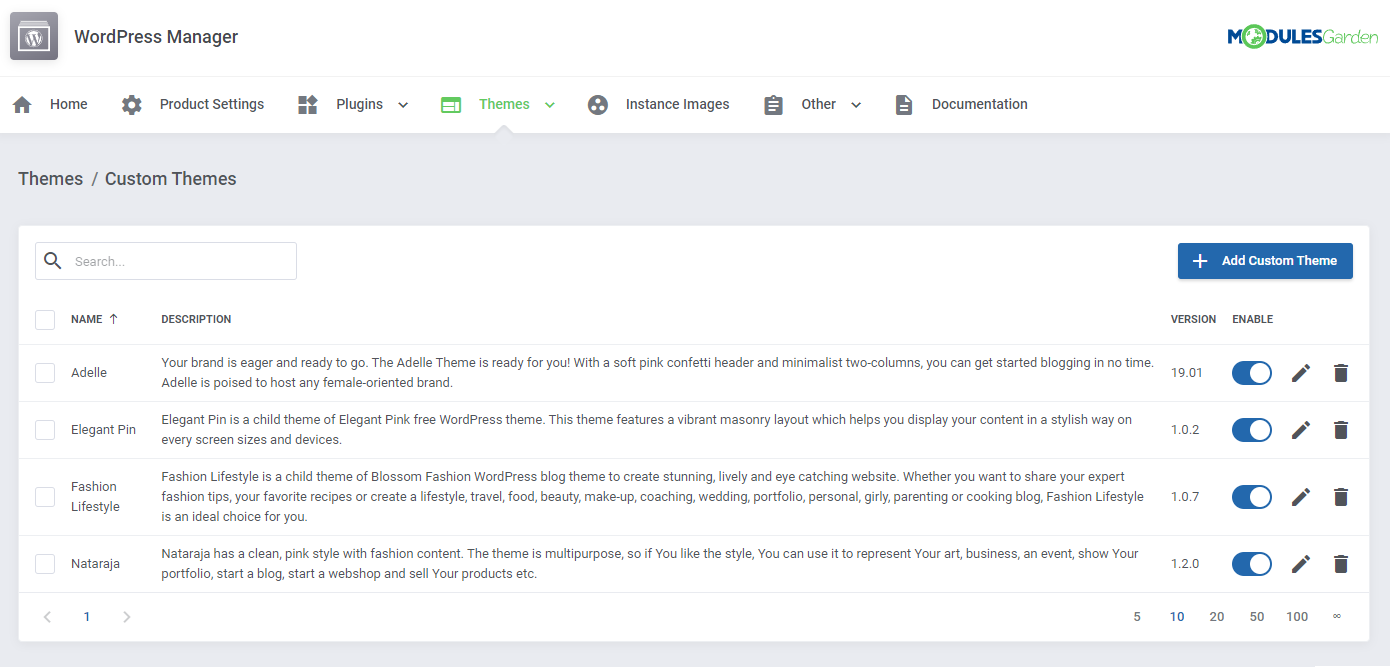Select the header checkbox to choose all themes
Image resolution: width=1390 pixels, height=667 pixels.
(x=45, y=319)
